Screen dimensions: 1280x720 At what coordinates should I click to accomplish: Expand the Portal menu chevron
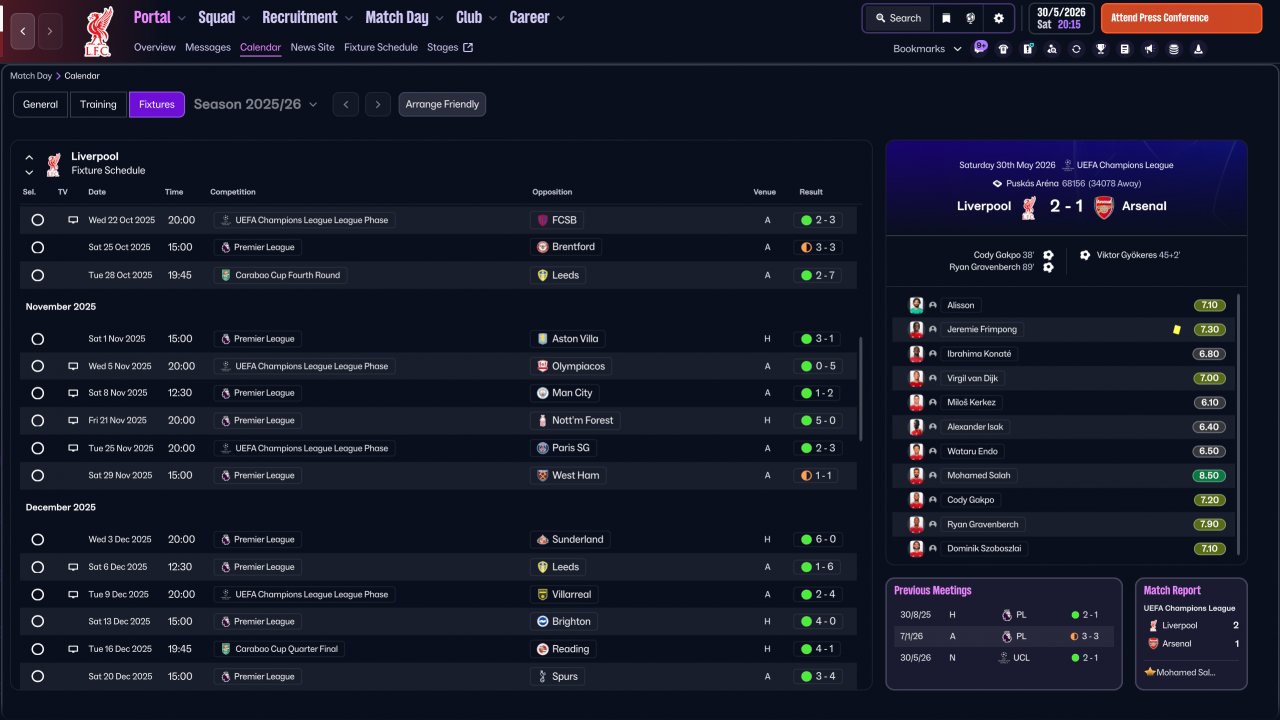[x=181, y=18]
